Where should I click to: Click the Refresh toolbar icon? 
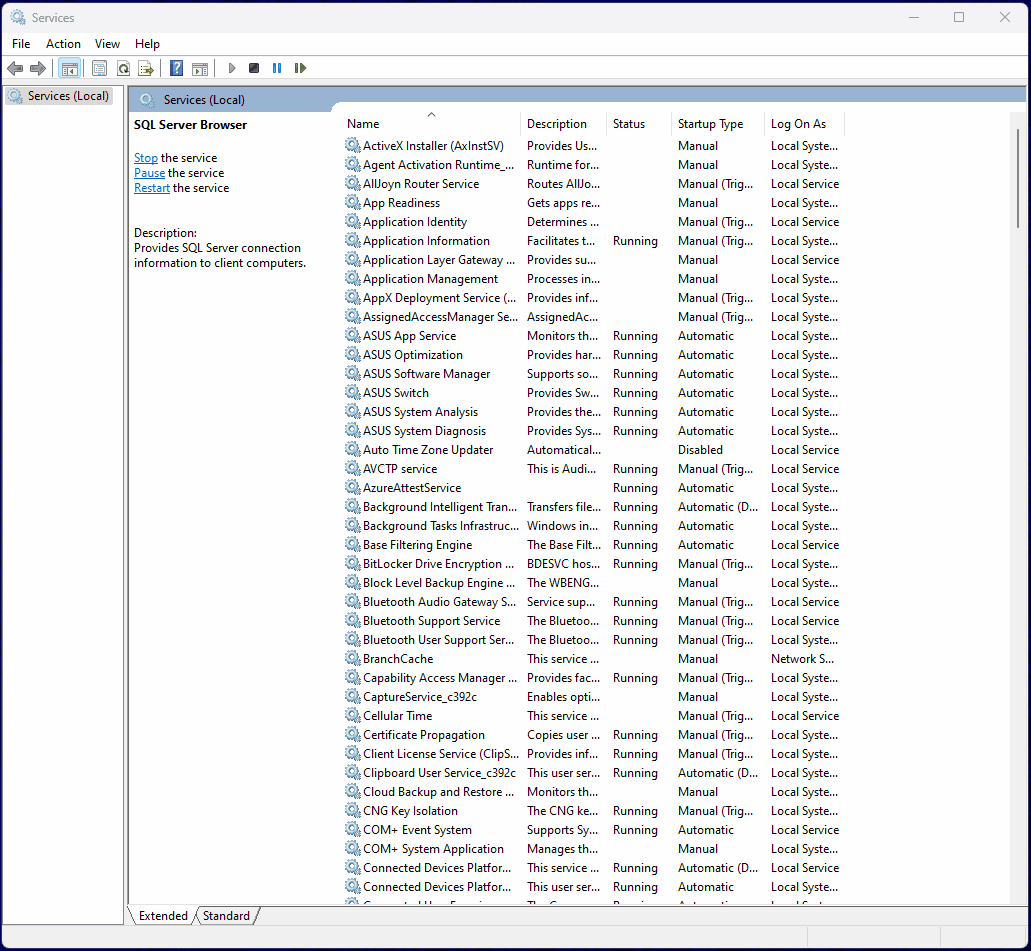pyautogui.click(x=123, y=68)
